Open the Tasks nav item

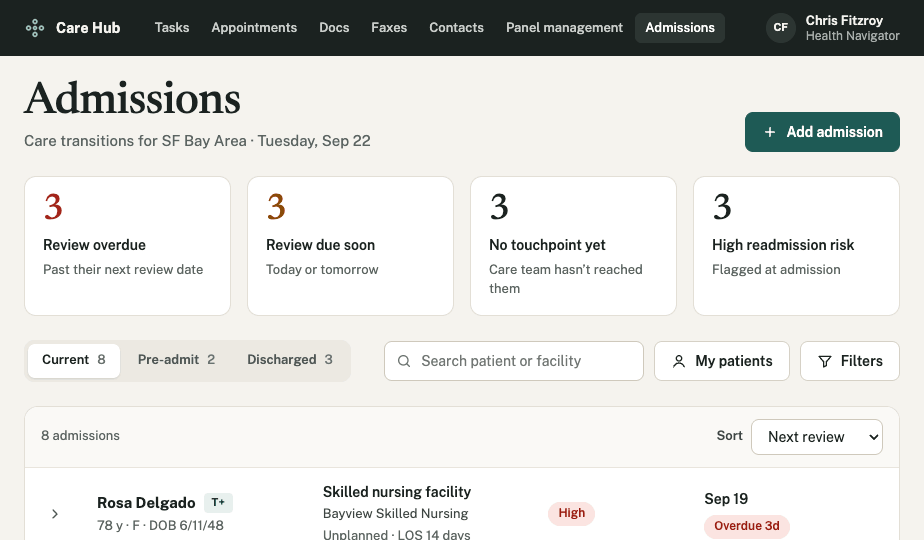172,28
